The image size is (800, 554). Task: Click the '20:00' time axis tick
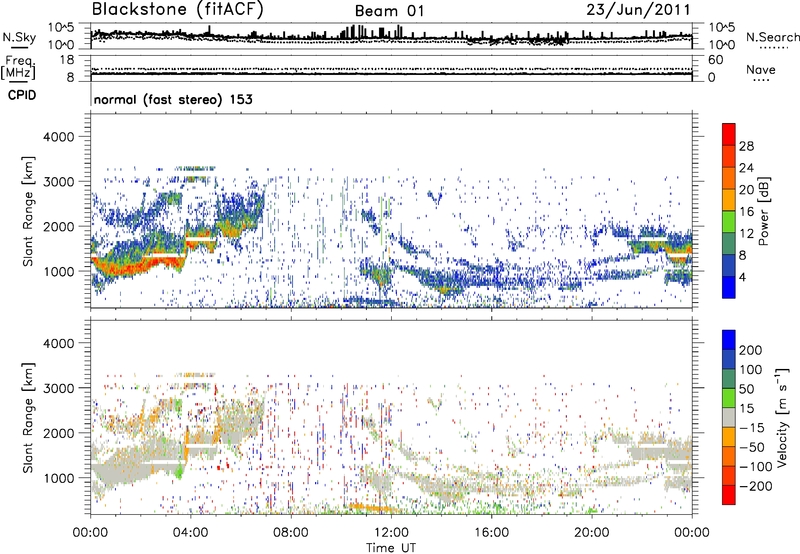591,533
